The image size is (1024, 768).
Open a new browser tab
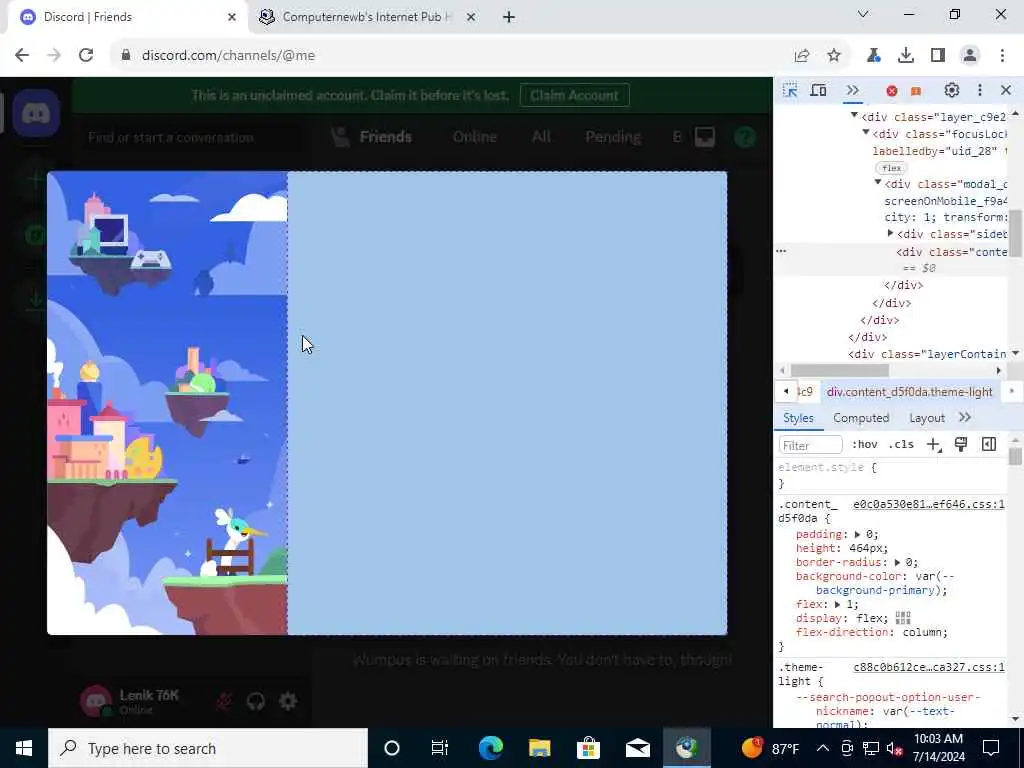[509, 18]
